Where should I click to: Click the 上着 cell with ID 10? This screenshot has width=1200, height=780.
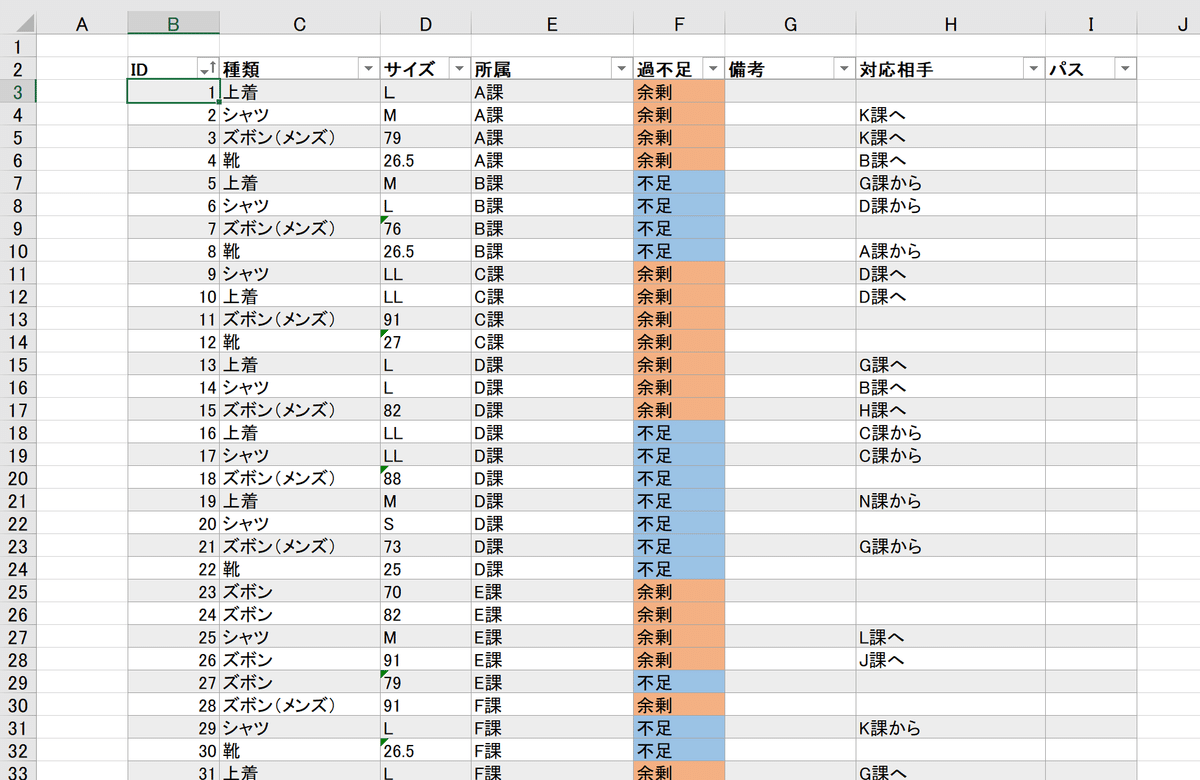(x=300, y=296)
